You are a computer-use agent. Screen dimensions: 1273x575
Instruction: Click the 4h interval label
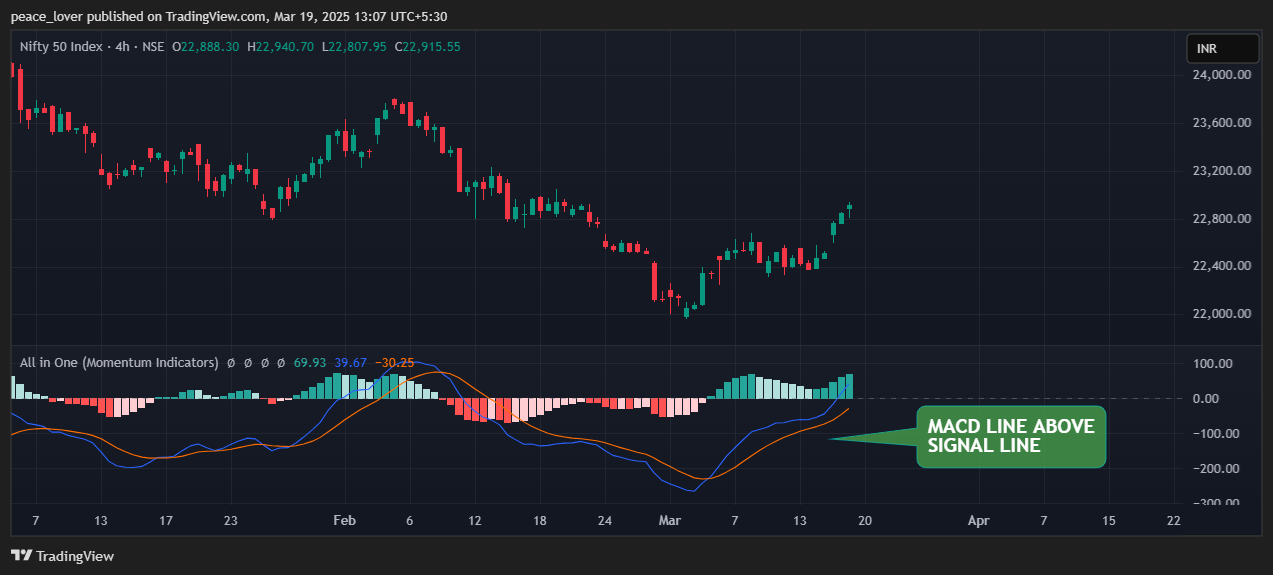click(x=123, y=47)
